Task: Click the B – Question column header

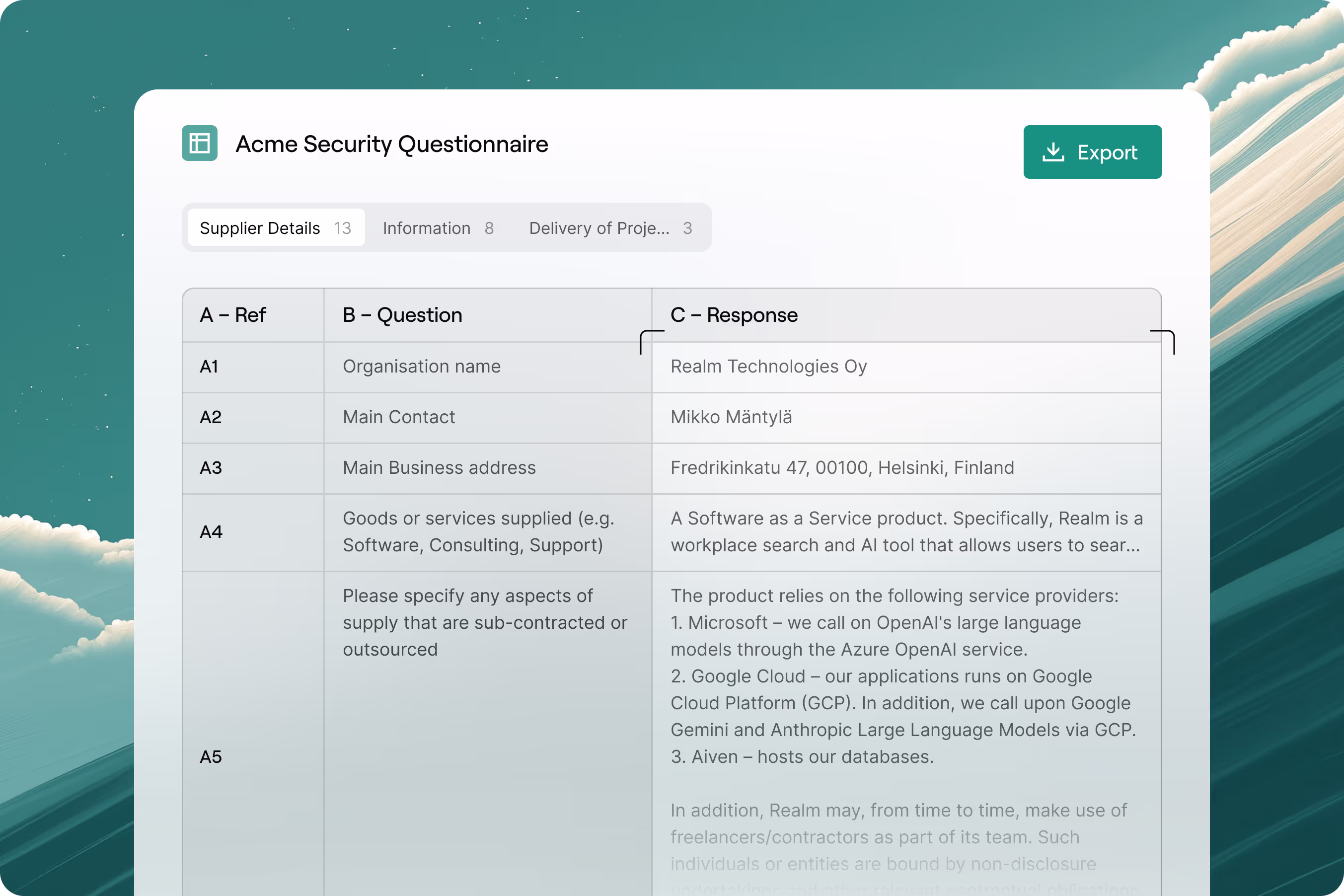Action: click(402, 315)
